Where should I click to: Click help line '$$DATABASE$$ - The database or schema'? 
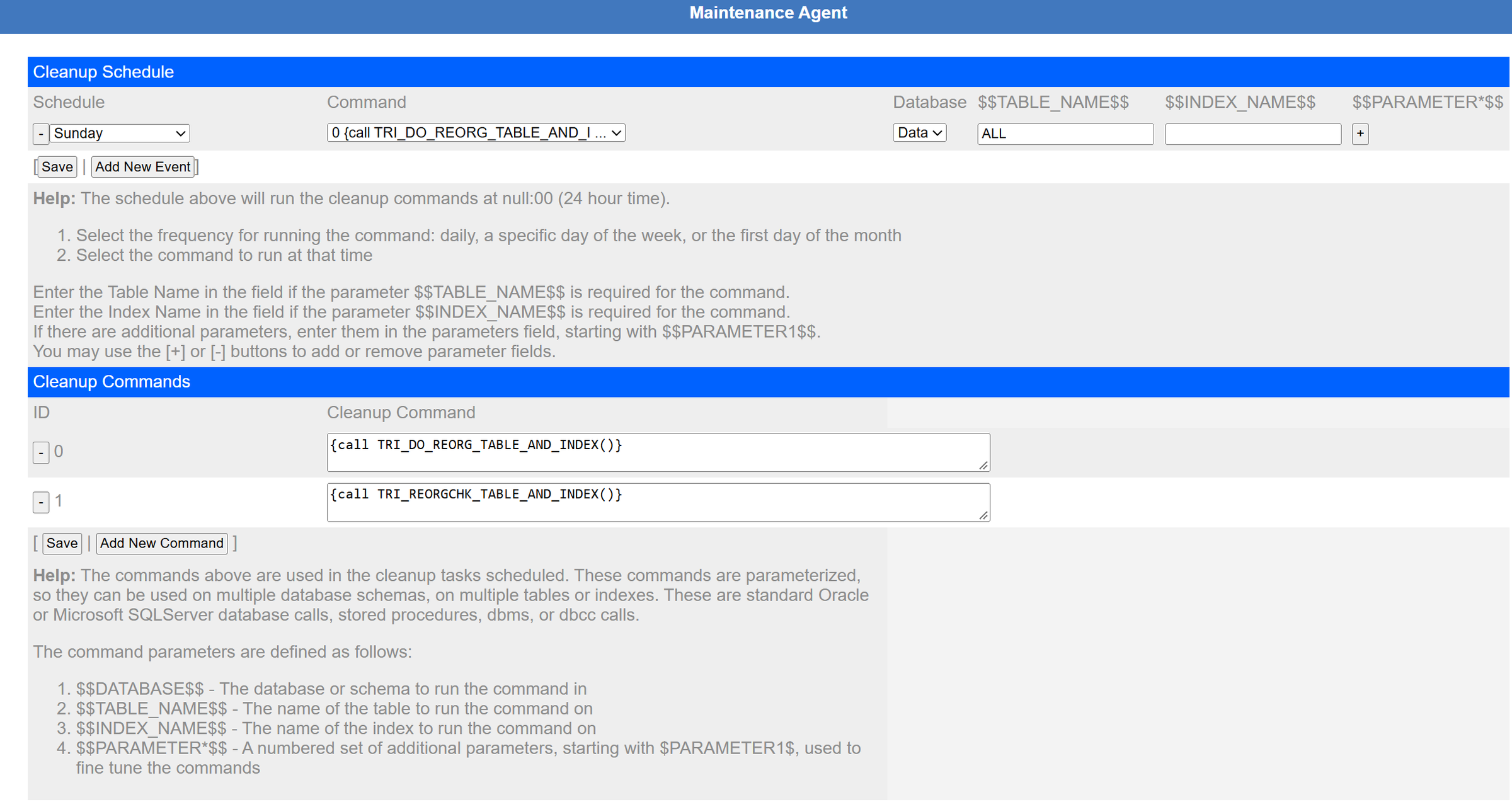[331, 689]
